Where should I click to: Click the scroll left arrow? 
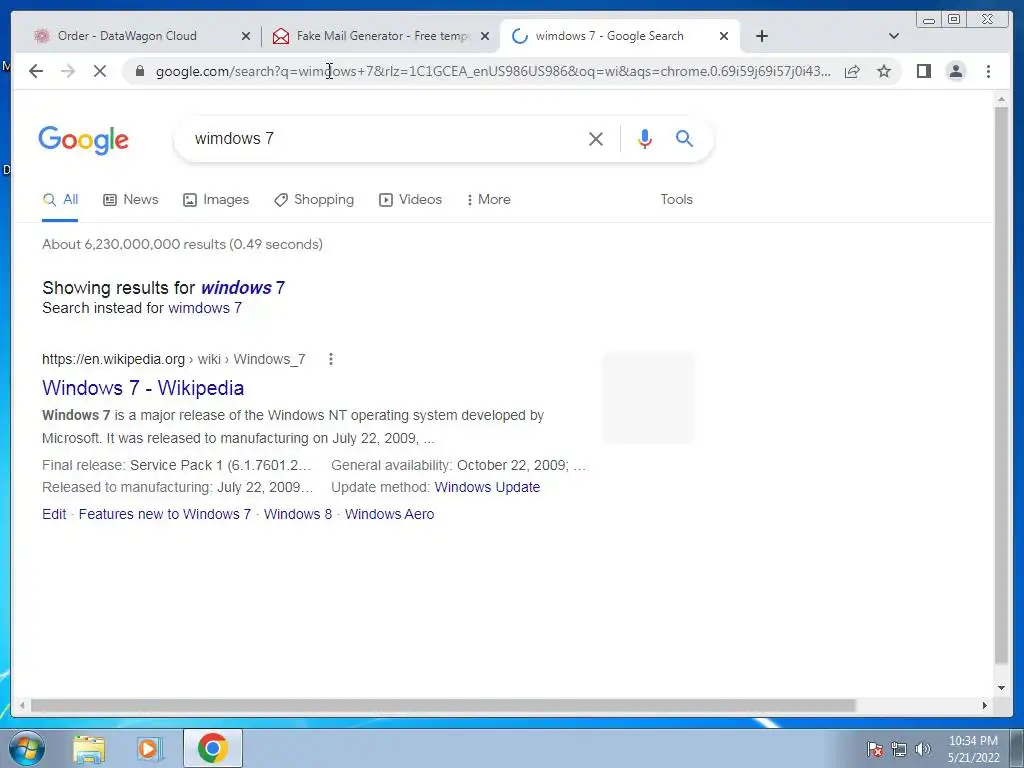click(22, 705)
